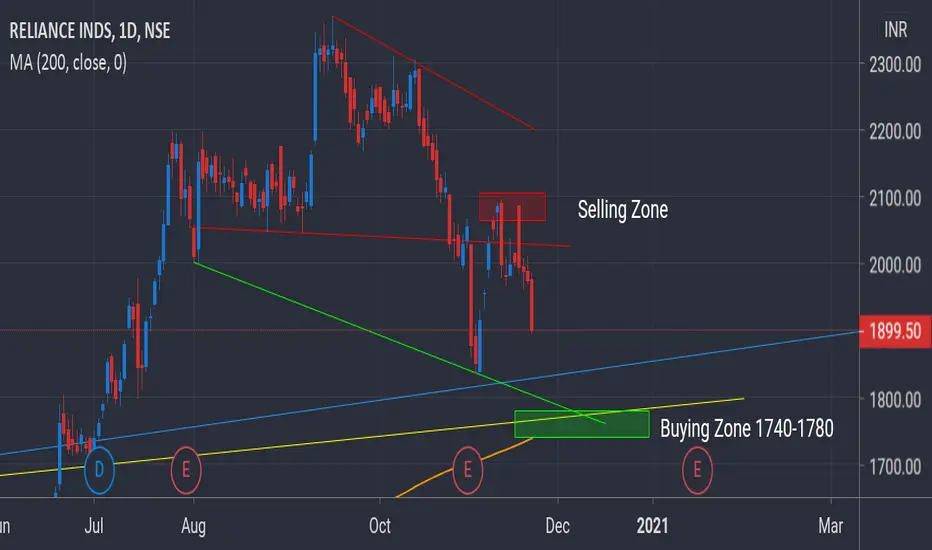Click the Buying Zone 1740-1780 text label
This screenshot has width=932, height=550.
747,428
